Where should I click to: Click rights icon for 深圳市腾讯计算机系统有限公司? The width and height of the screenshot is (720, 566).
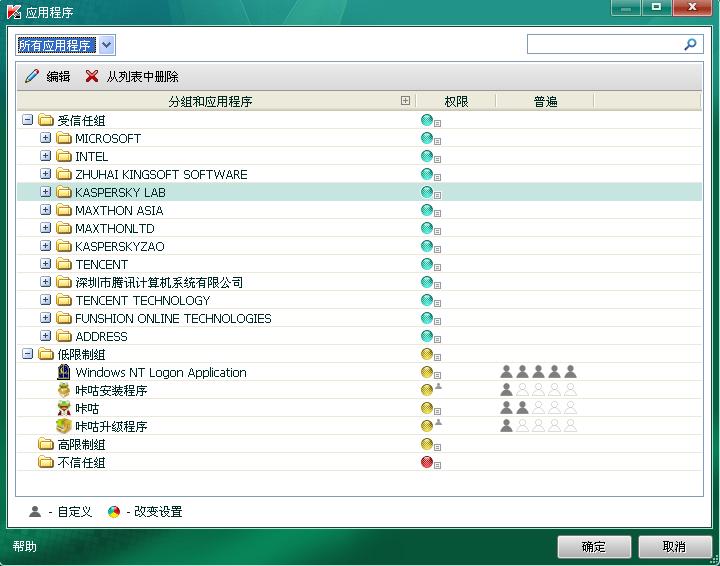pyautogui.click(x=427, y=282)
